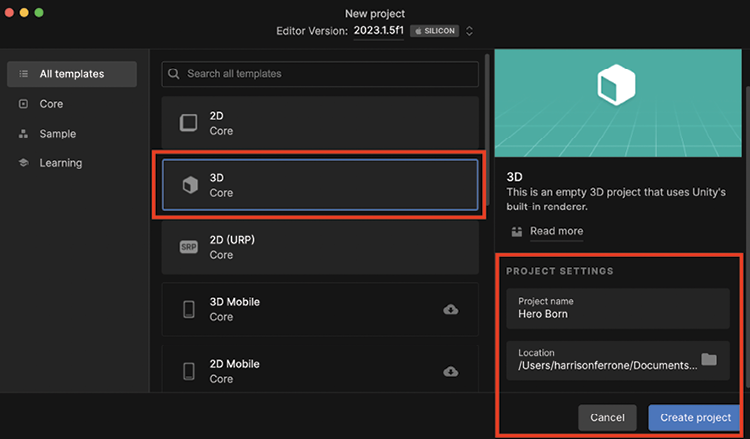Click the PROJECT SETTINGS heading
This screenshot has height=439, width=750.
(560, 271)
